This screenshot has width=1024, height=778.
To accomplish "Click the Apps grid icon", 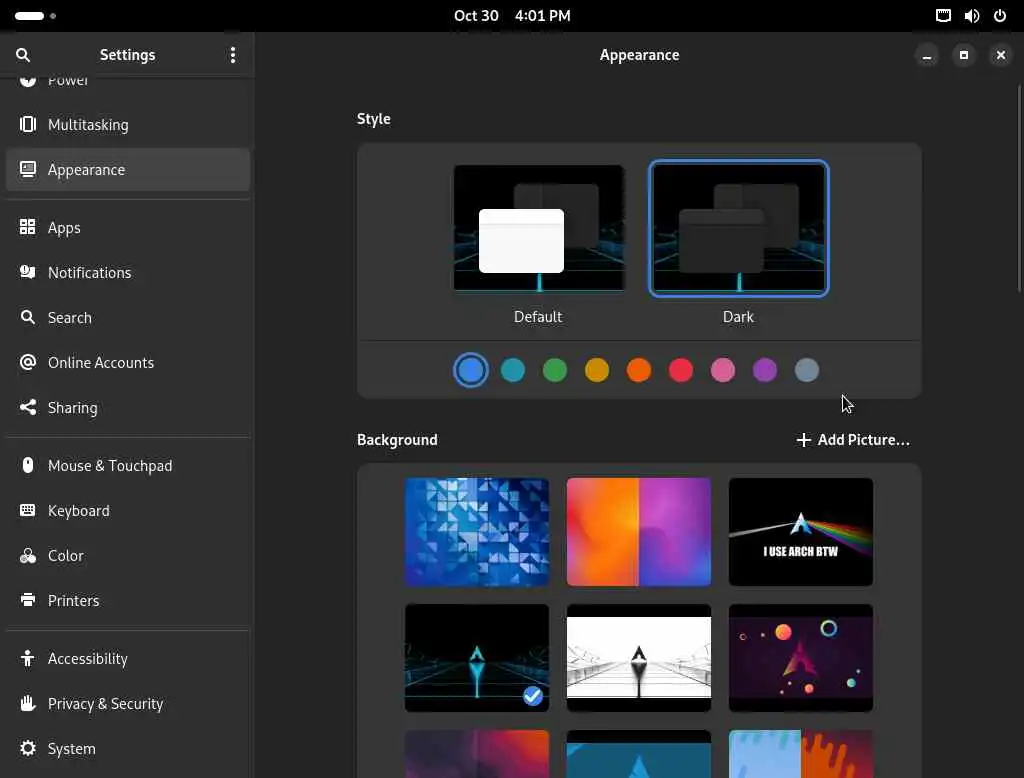I will pos(27,227).
